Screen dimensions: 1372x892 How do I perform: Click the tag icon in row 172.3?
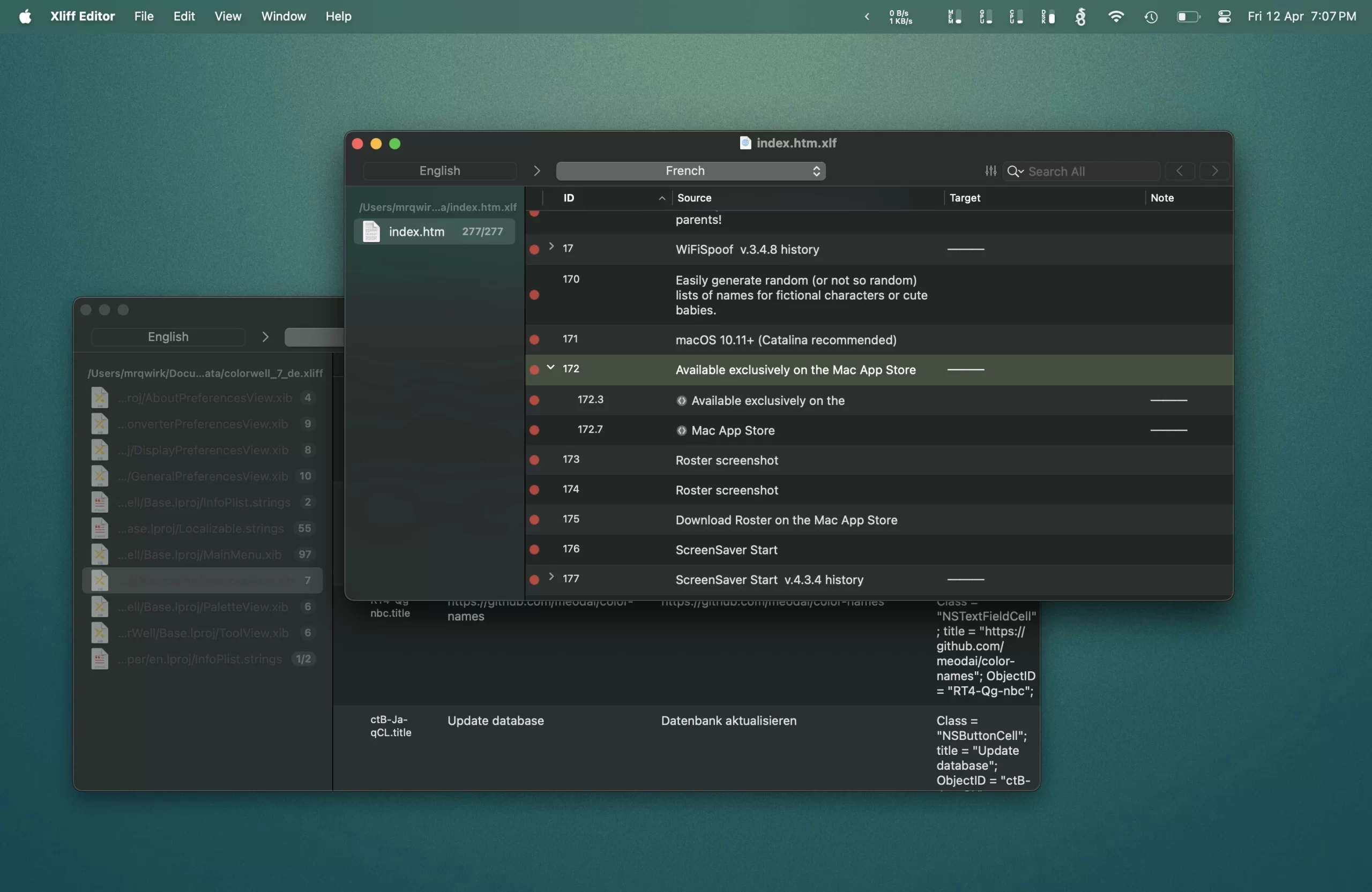click(x=681, y=401)
